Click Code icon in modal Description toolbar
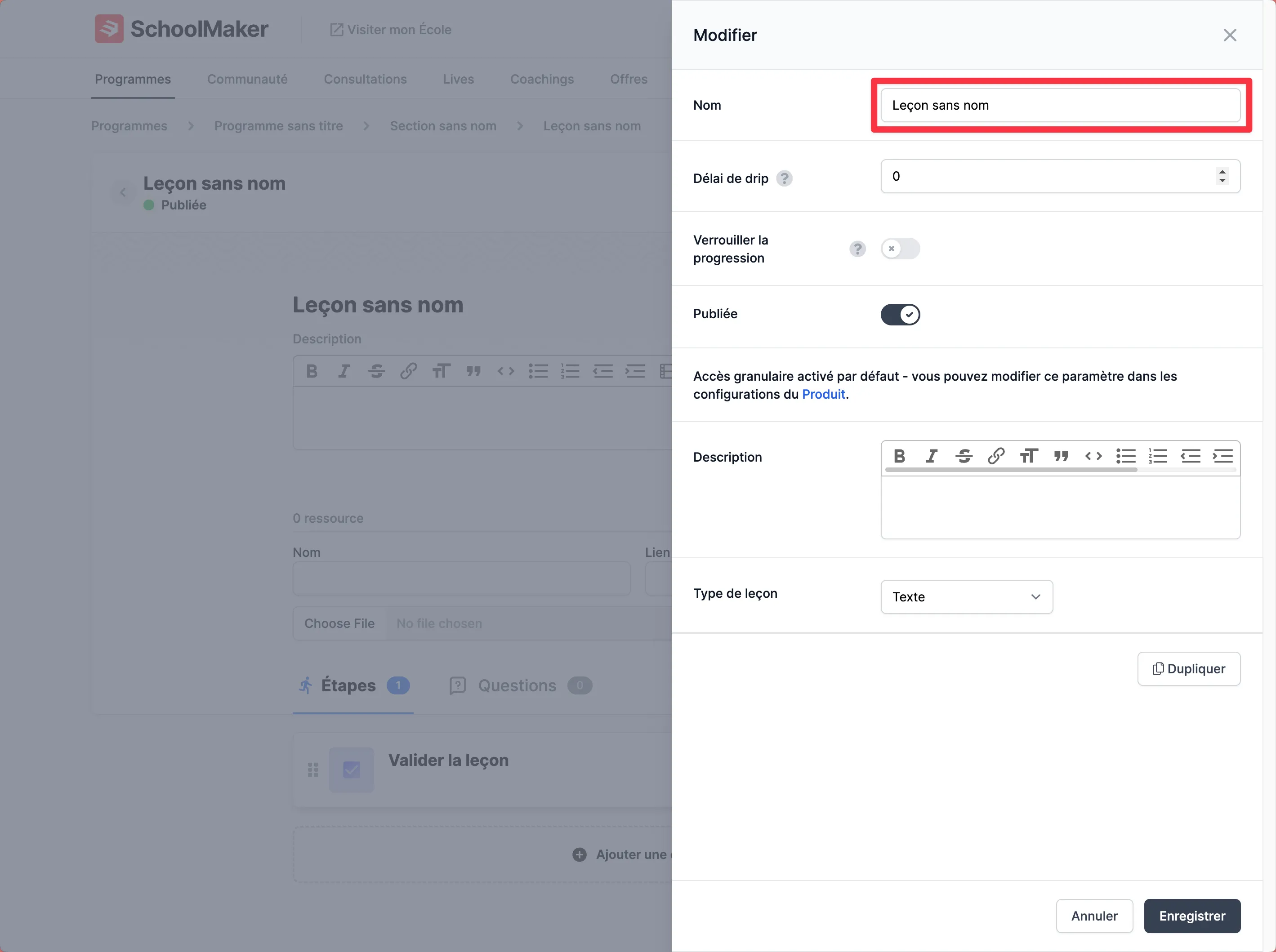The image size is (1276, 952). click(x=1093, y=456)
